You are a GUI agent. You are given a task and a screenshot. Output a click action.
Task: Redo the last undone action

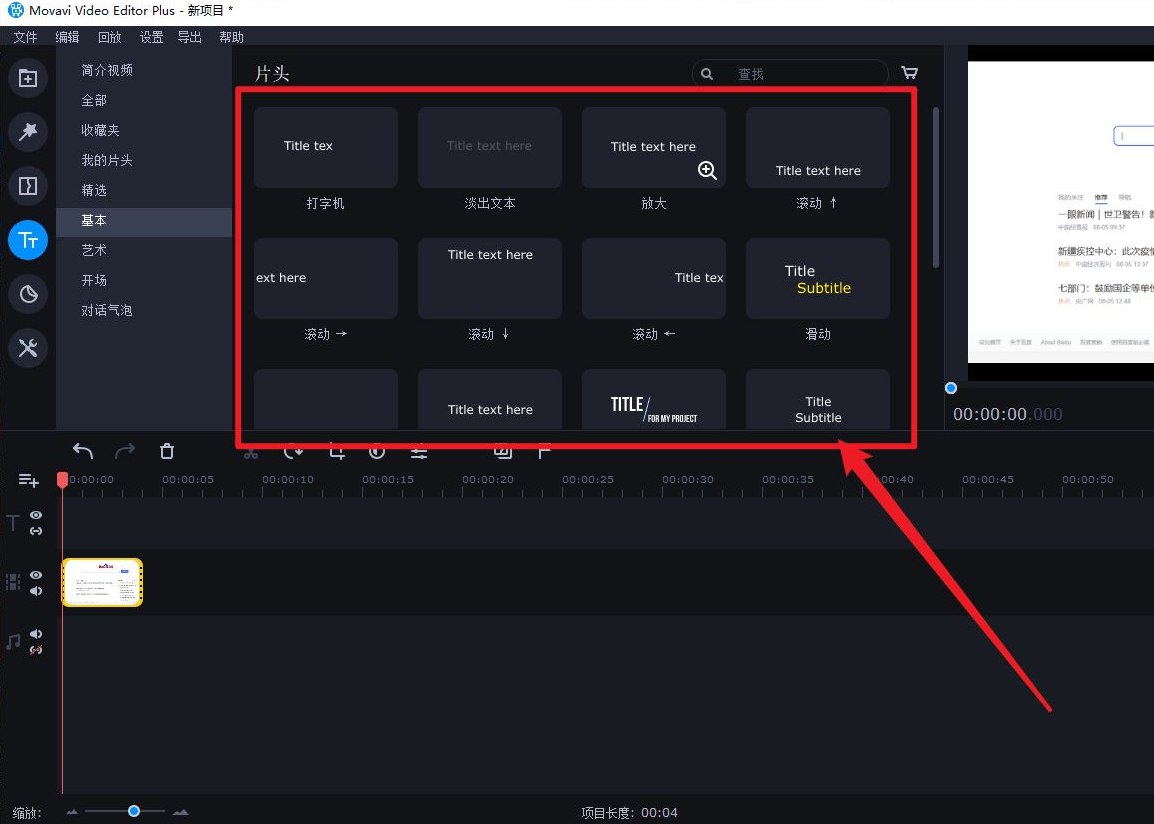[125, 451]
